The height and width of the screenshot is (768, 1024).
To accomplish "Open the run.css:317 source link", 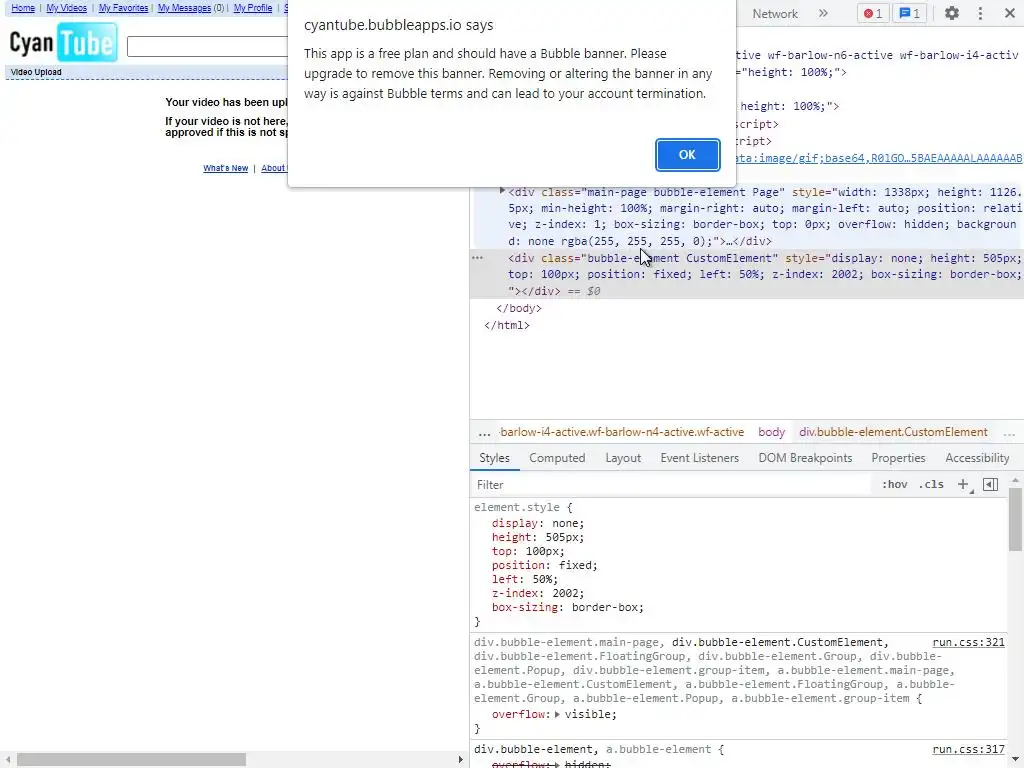I will point(968,750).
